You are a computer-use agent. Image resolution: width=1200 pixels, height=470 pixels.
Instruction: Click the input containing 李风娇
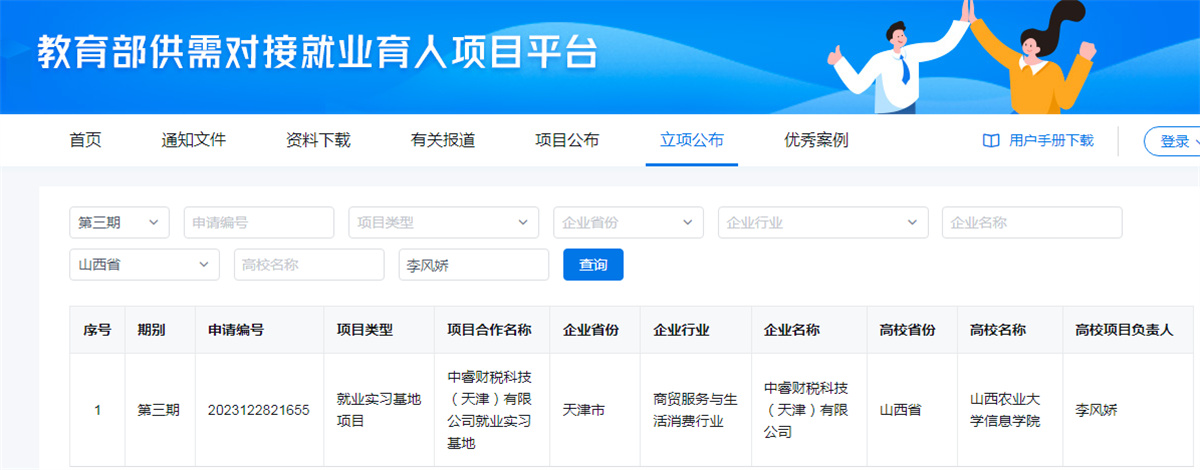pos(473,265)
